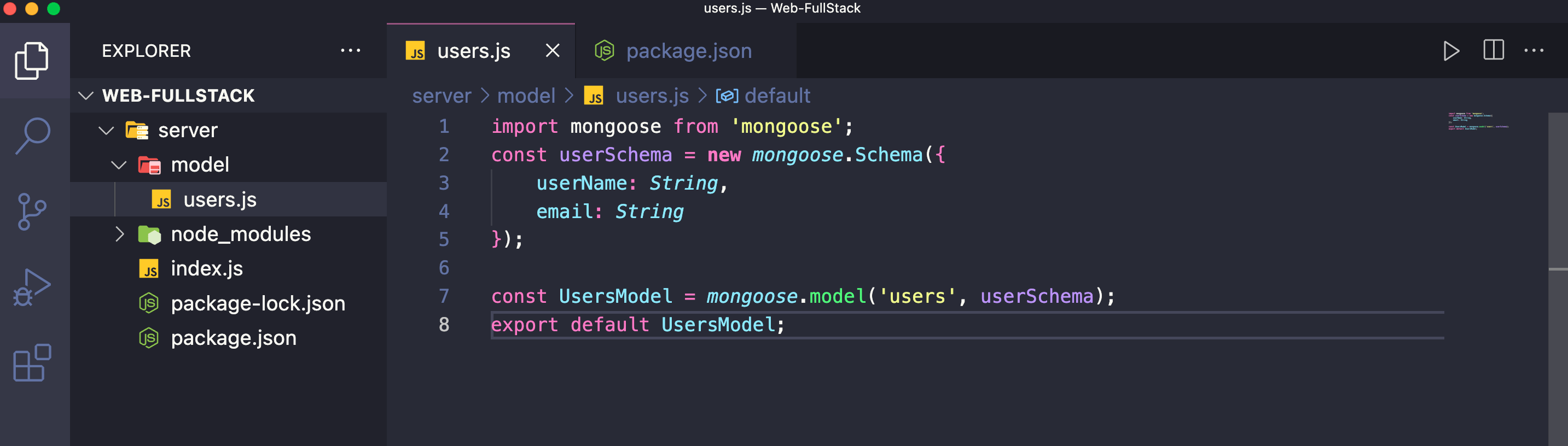Open editor More Actions ellipsis menu

[1534, 50]
